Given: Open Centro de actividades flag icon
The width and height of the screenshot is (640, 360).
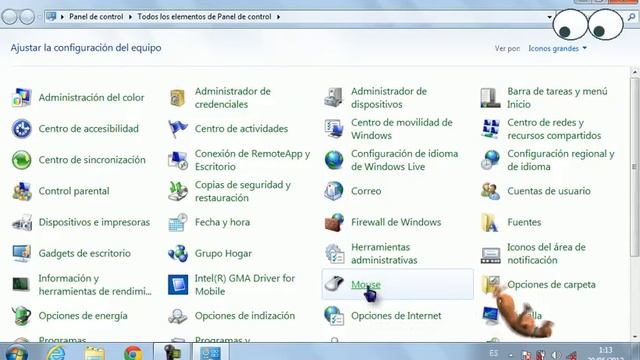Looking at the screenshot, I should click(178, 129).
